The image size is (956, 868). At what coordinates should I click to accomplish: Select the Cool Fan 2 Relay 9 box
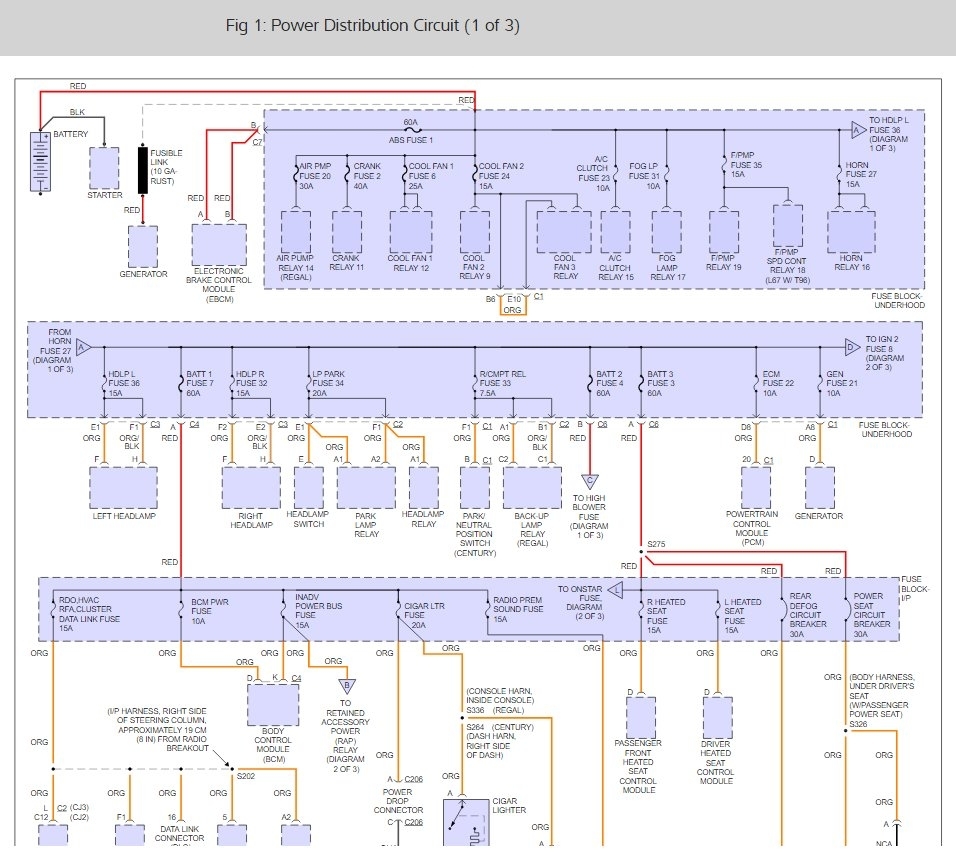(x=475, y=232)
